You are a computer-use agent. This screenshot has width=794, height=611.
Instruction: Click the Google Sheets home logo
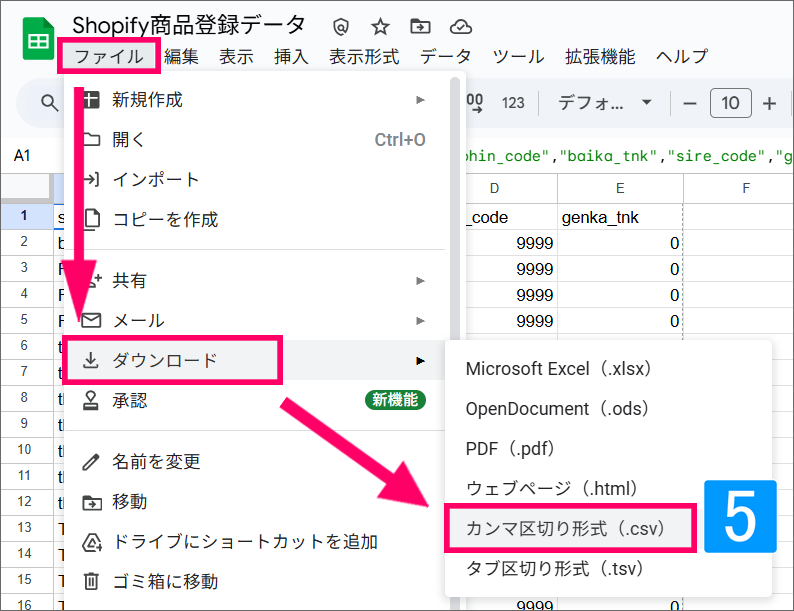pos(38,40)
